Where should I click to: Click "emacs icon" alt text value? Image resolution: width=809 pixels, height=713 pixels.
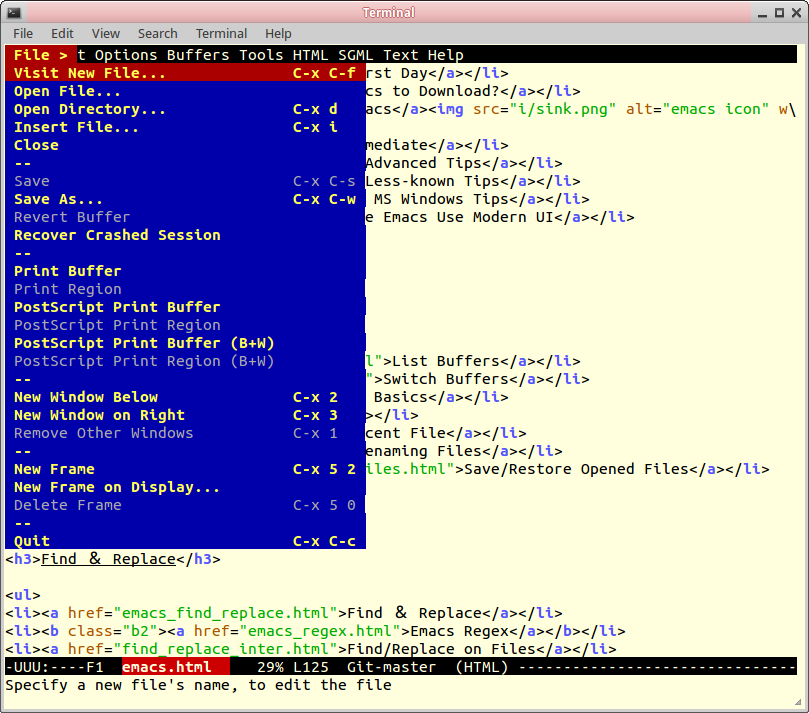tap(716, 109)
